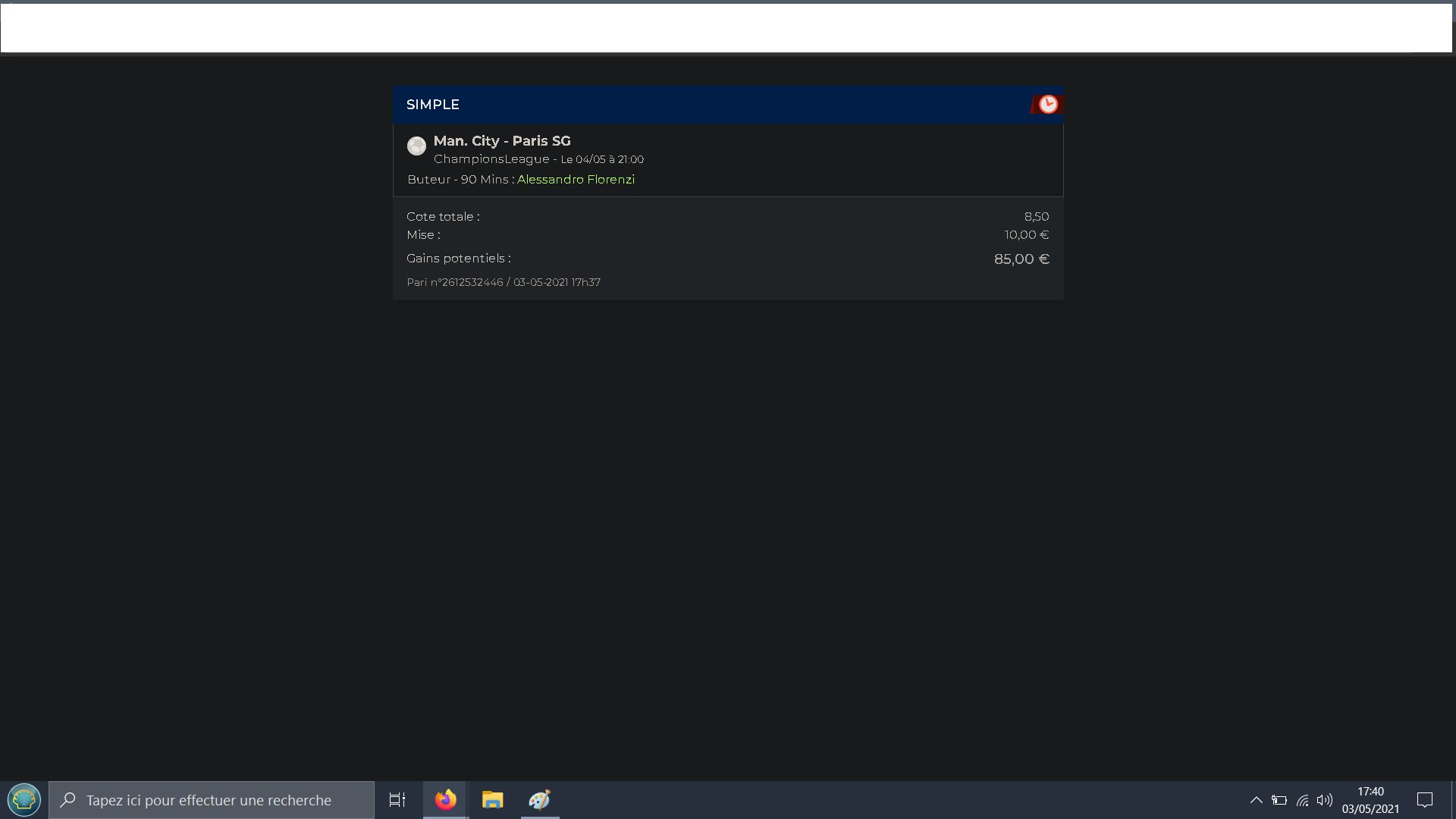This screenshot has width=1456, height=819.
Task: Click the Start button shell icon
Action: coord(24,800)
